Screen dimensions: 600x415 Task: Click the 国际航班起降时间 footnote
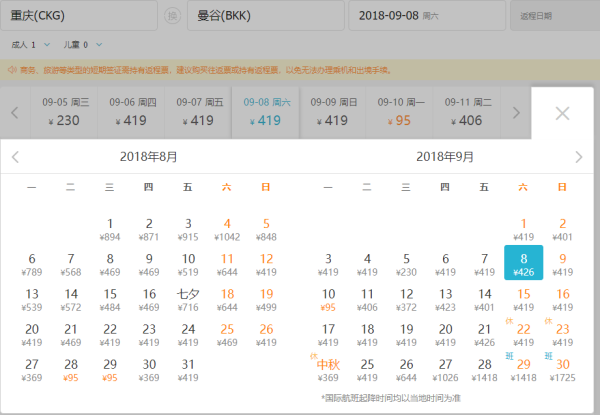click(x=391, y=399)
